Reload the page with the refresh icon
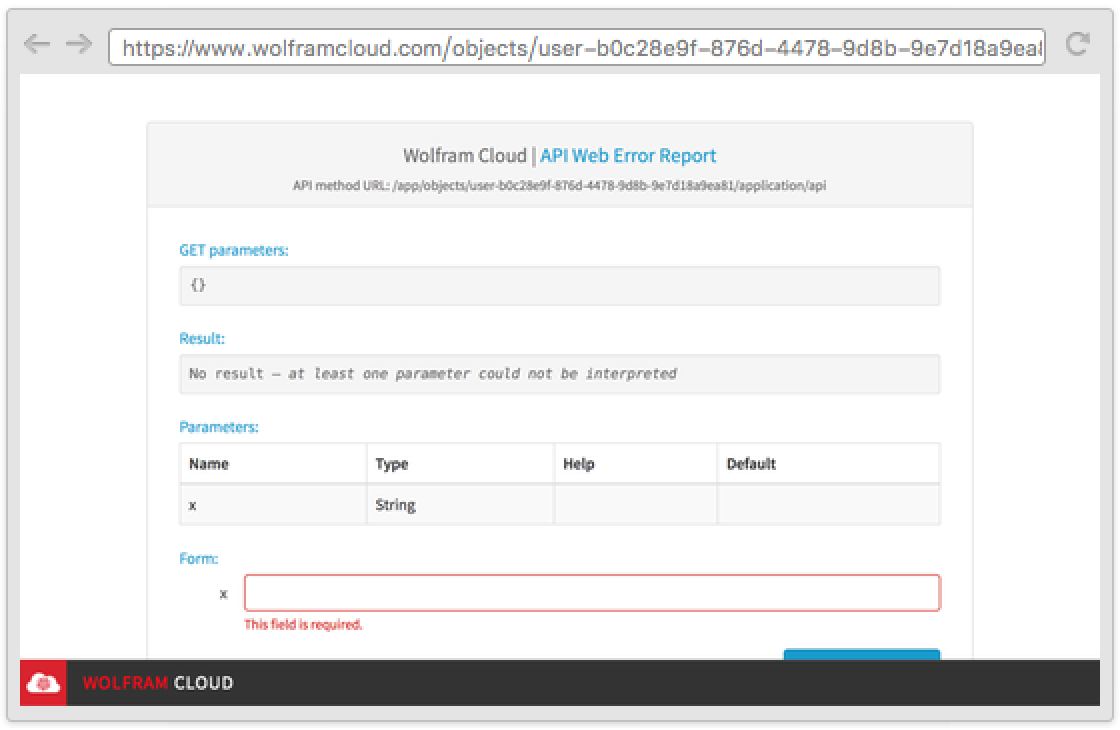 coord(1077,44)
